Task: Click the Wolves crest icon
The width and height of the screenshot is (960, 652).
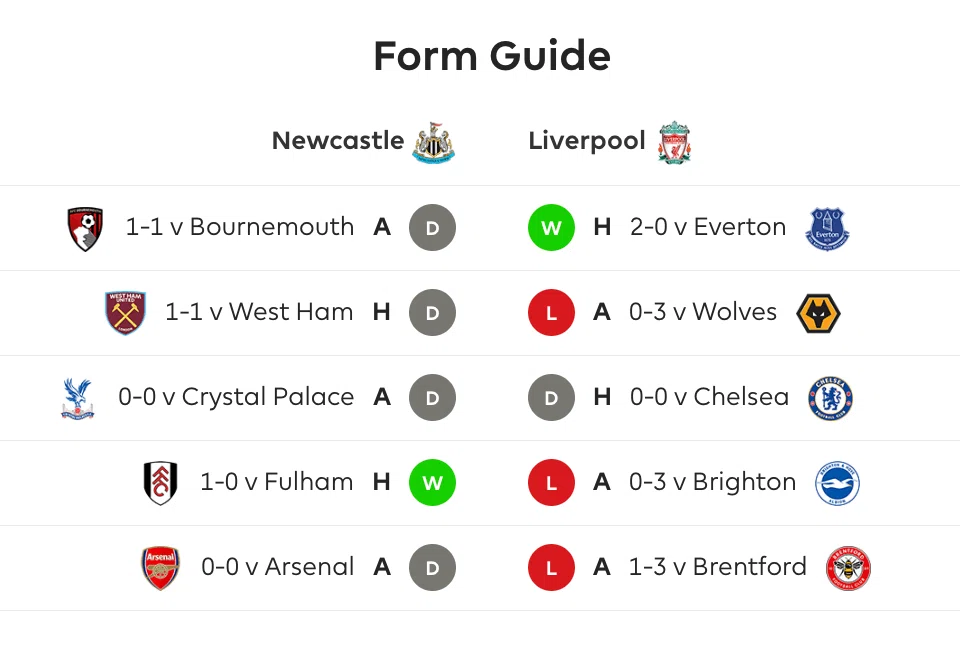Action: click(819, 313)
